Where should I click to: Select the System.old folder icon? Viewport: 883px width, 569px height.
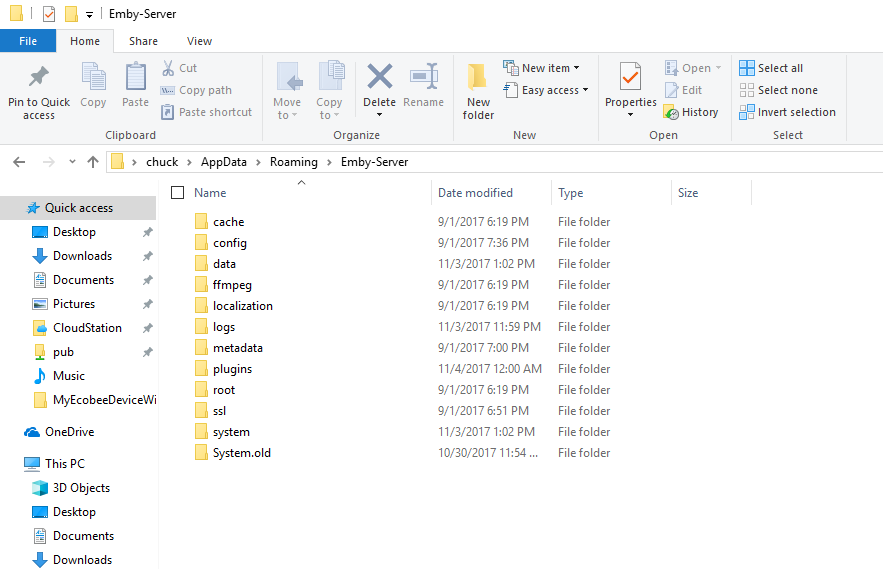click(x=201, y=452)
